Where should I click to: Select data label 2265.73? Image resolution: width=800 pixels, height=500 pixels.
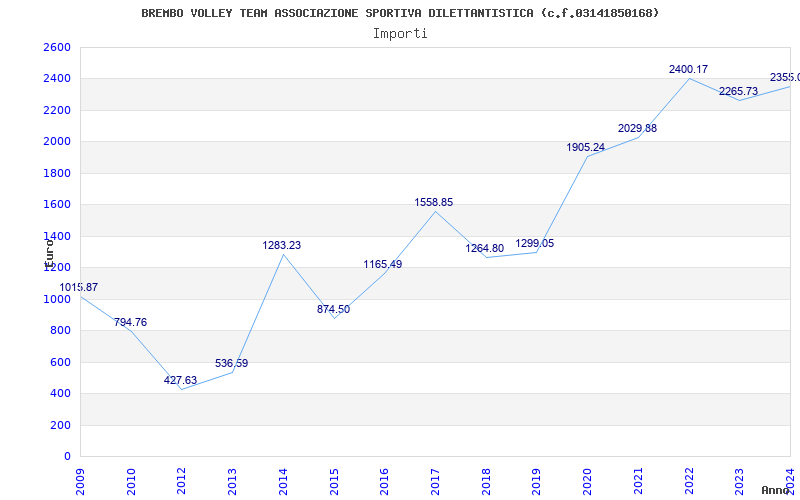click(738, 91)
